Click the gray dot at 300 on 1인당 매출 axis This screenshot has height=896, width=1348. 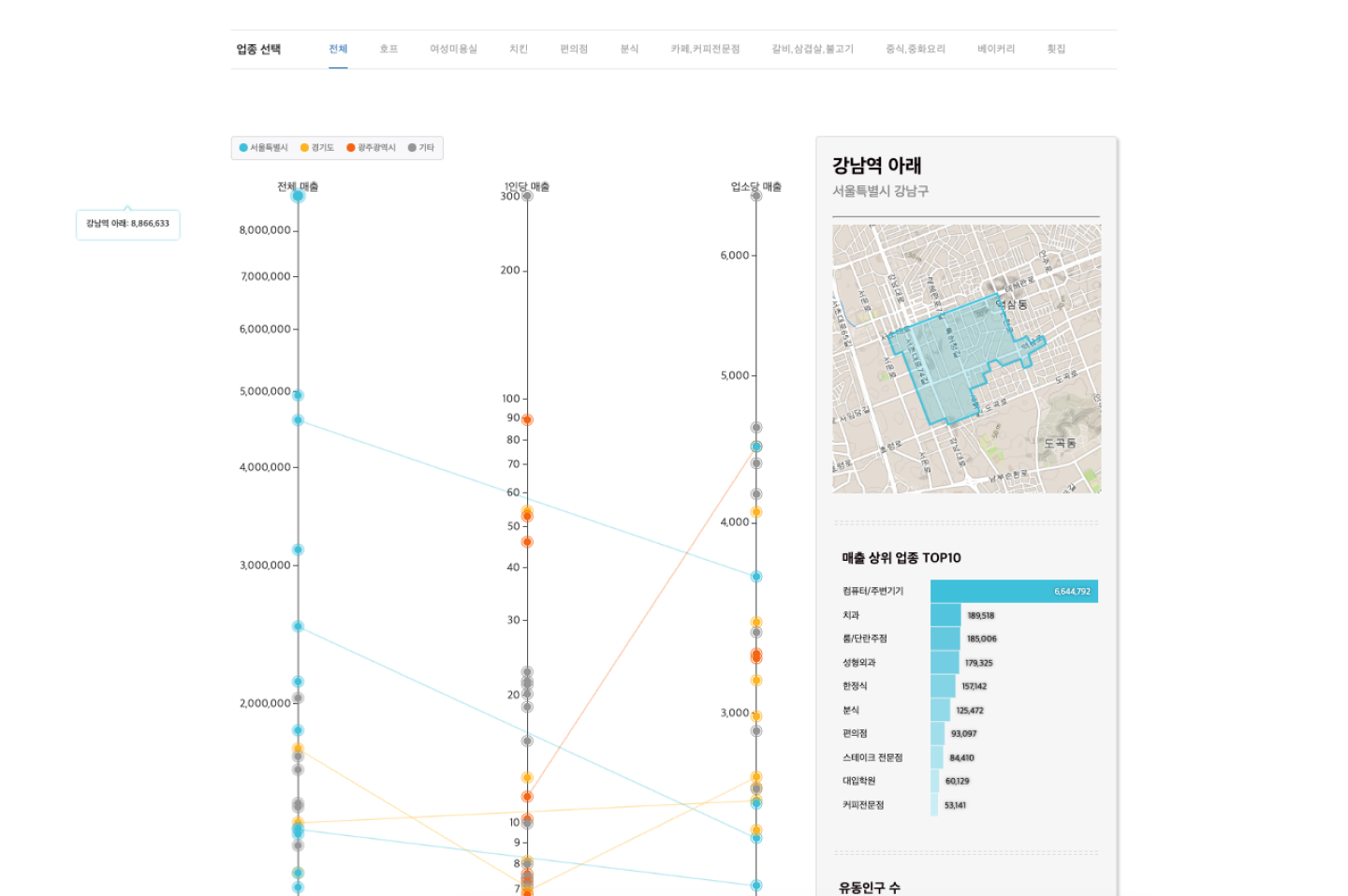[527, 197]
